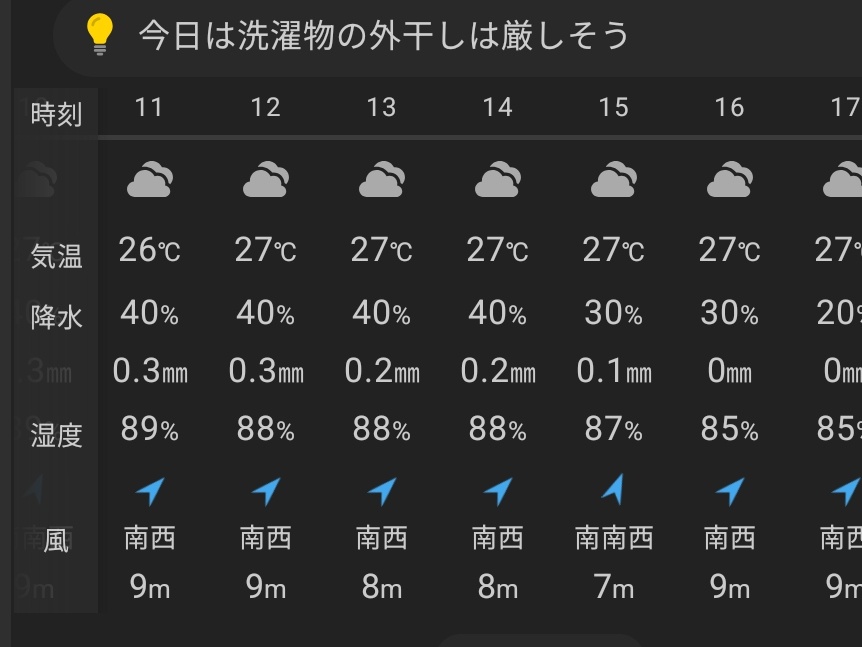Tap the 0.2mm rainfall value at 13 o'clock
The width and height of the screenshot is (862, 647).
[382, 370]
